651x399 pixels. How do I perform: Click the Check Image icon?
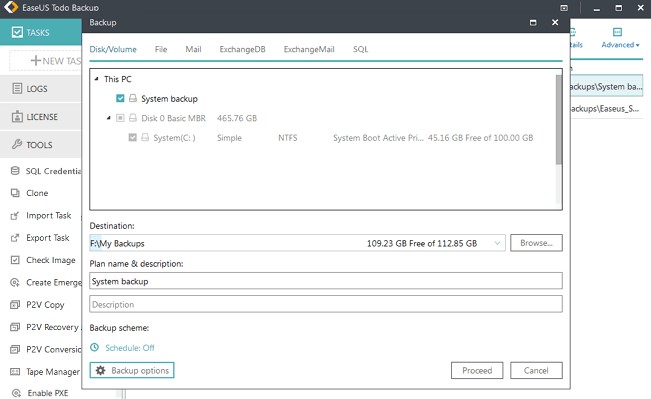pyautogui.click(x=15, y=260)
